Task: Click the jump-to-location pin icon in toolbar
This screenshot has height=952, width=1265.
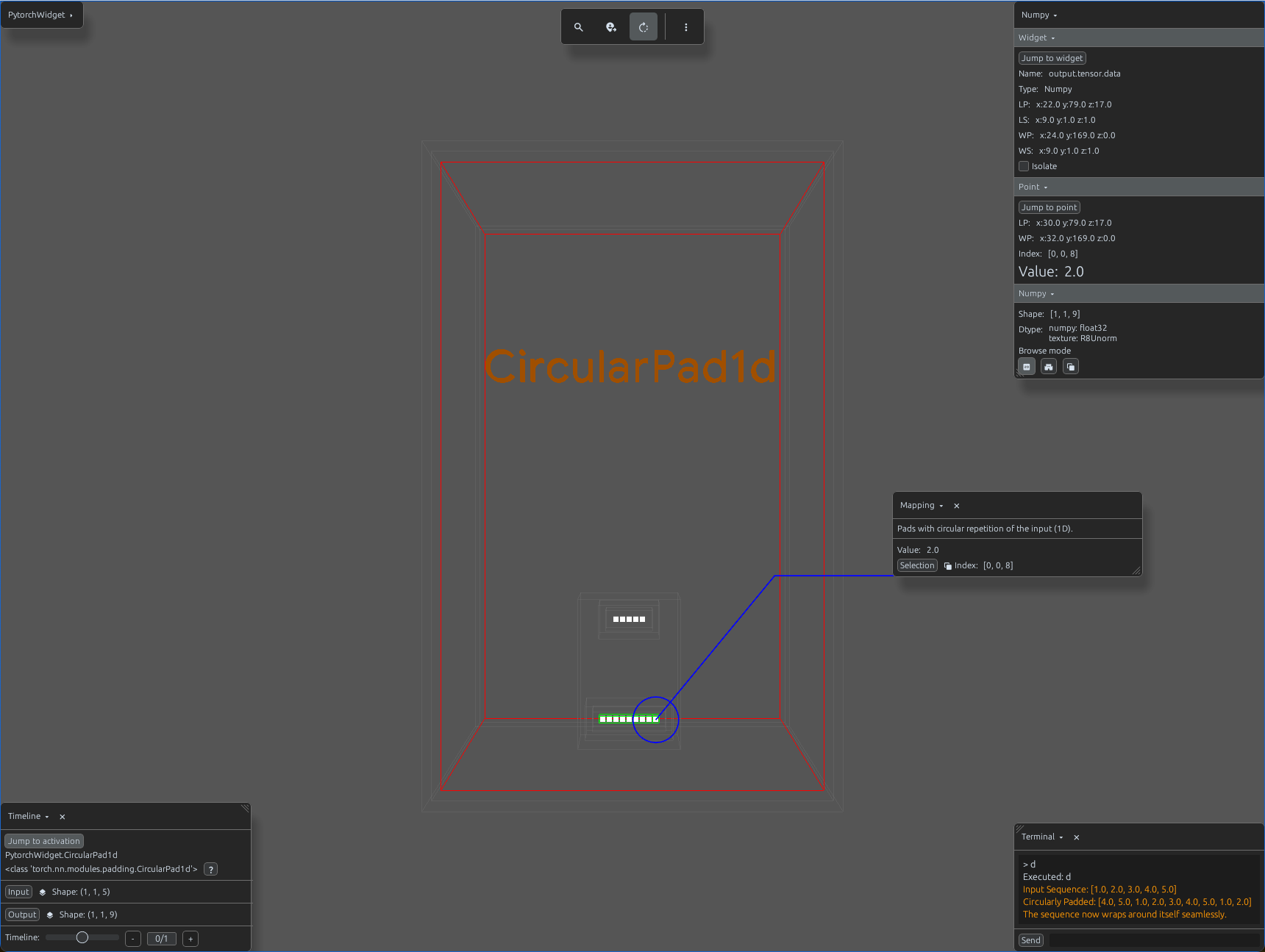Action: (x=611, y=27)
